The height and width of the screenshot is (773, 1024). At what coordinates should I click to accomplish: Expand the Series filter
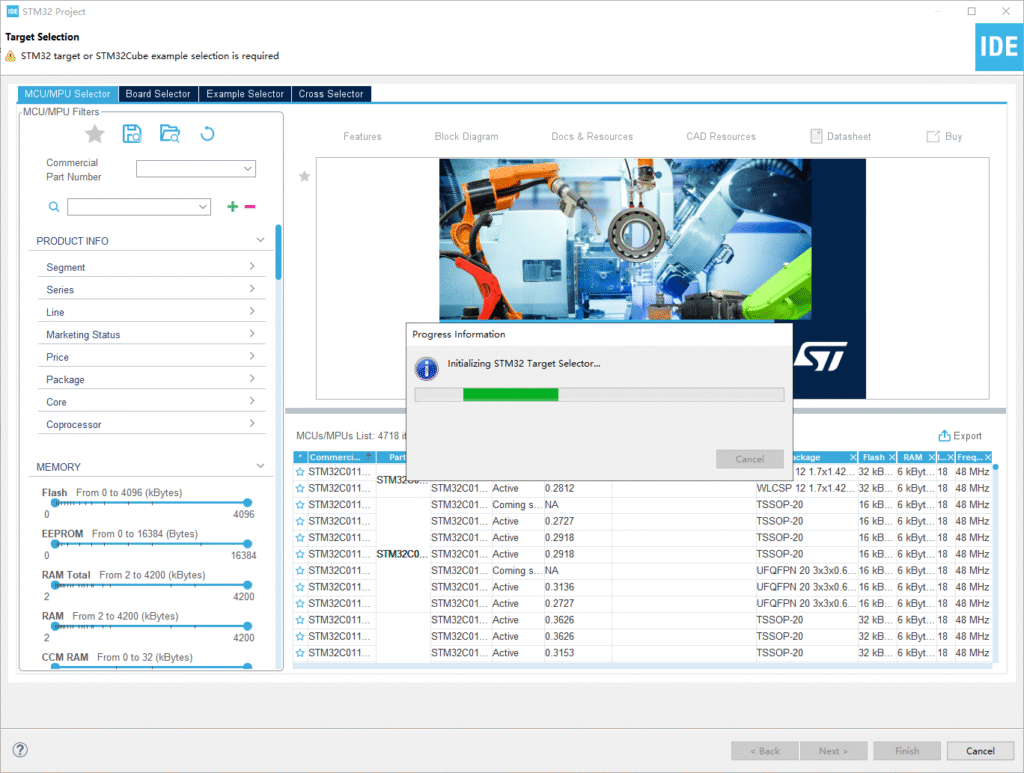point(252,289)
